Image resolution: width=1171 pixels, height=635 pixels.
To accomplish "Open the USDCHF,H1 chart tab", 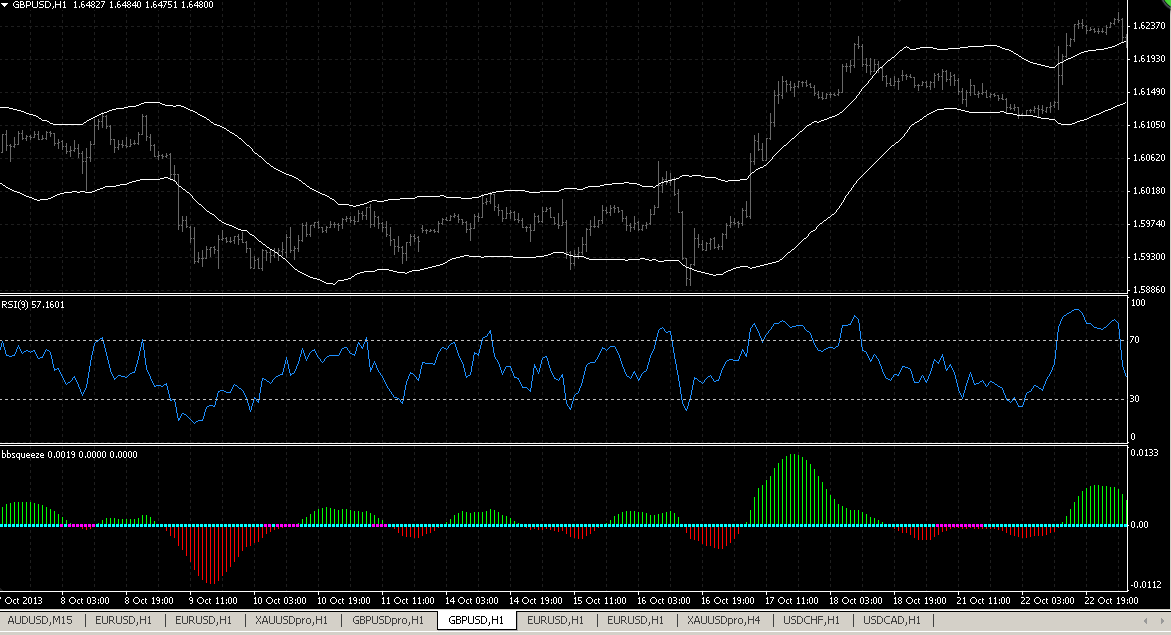I will tap(812, 620).
